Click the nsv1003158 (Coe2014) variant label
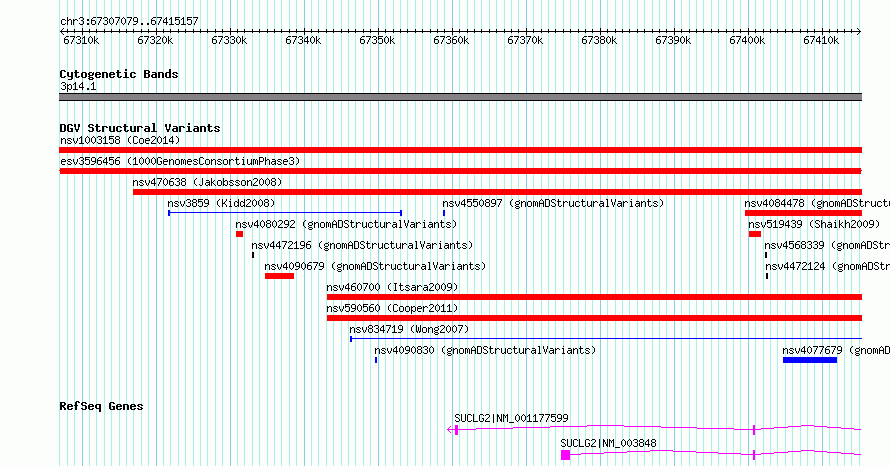Image resolution: width=890 pixels, height=466 pixels. pyautogui.click(x=120, y=140)
